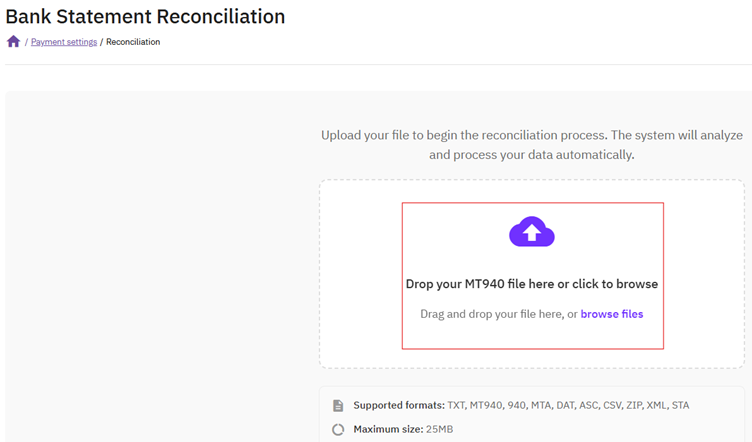Click the 'Supported formats' label

pos(399,406)
